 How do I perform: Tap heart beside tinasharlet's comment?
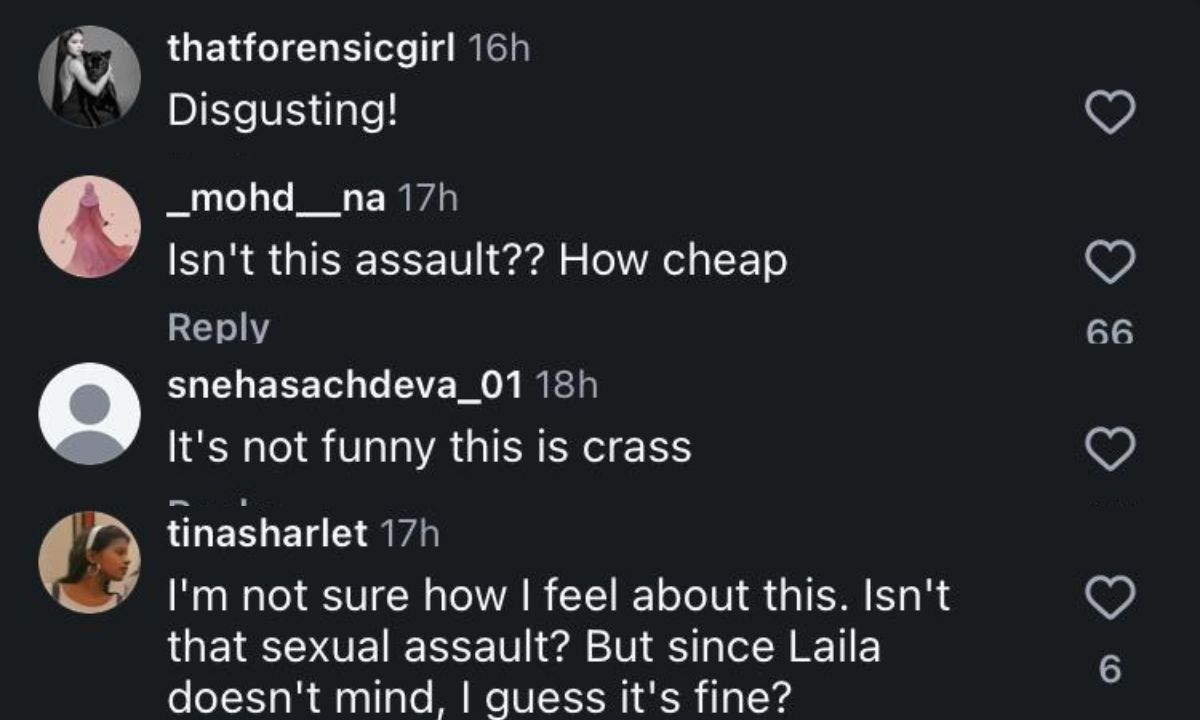point(1110,599)
